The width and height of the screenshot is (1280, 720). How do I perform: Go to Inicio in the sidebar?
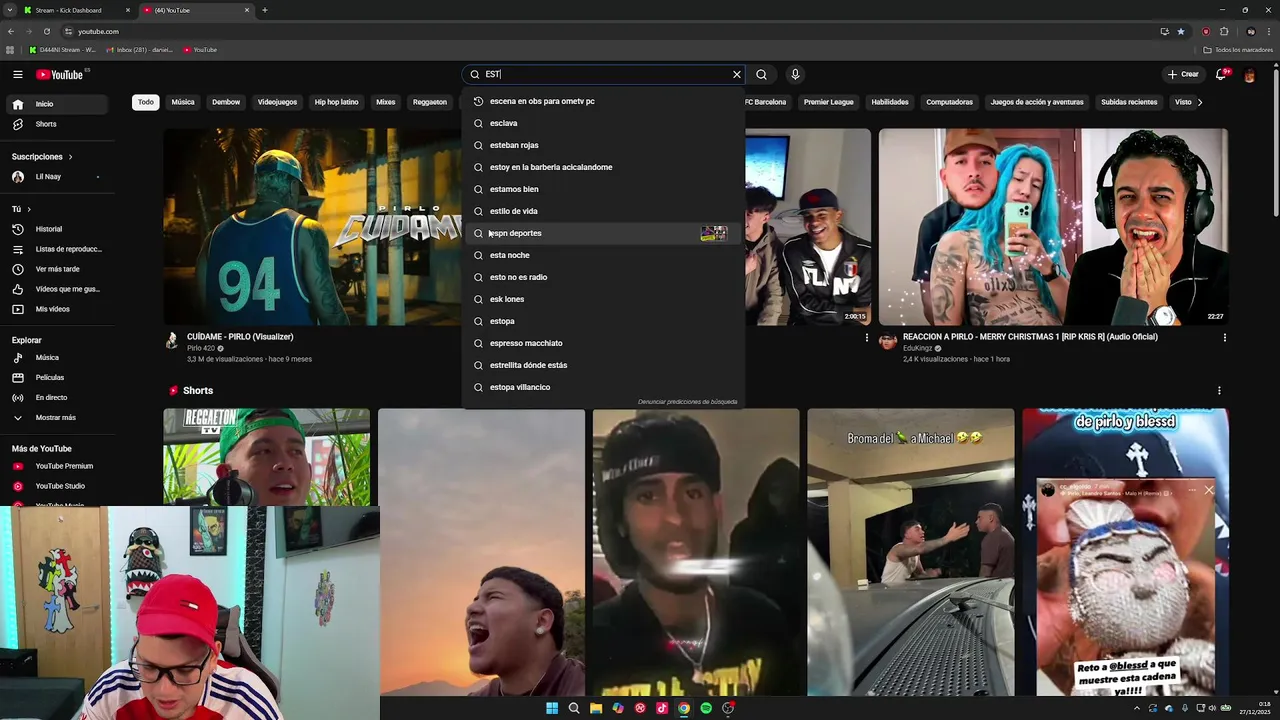point(57,104)
